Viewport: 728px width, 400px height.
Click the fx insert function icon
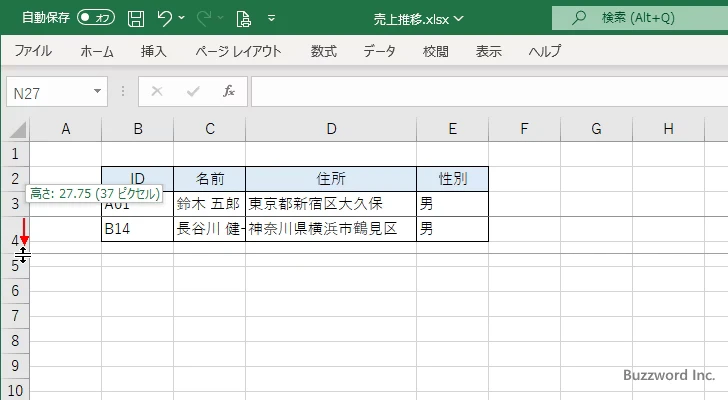click(x=228, y=92)
